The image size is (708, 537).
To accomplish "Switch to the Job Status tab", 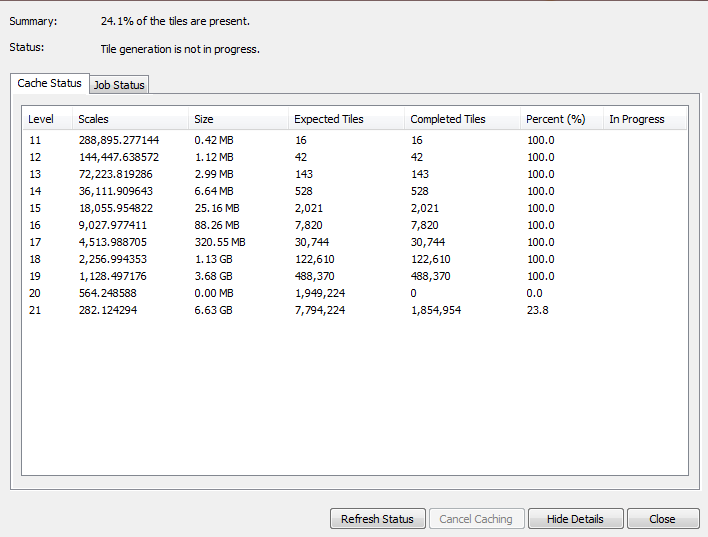I will pyautogui.click(x=119, y=85).
